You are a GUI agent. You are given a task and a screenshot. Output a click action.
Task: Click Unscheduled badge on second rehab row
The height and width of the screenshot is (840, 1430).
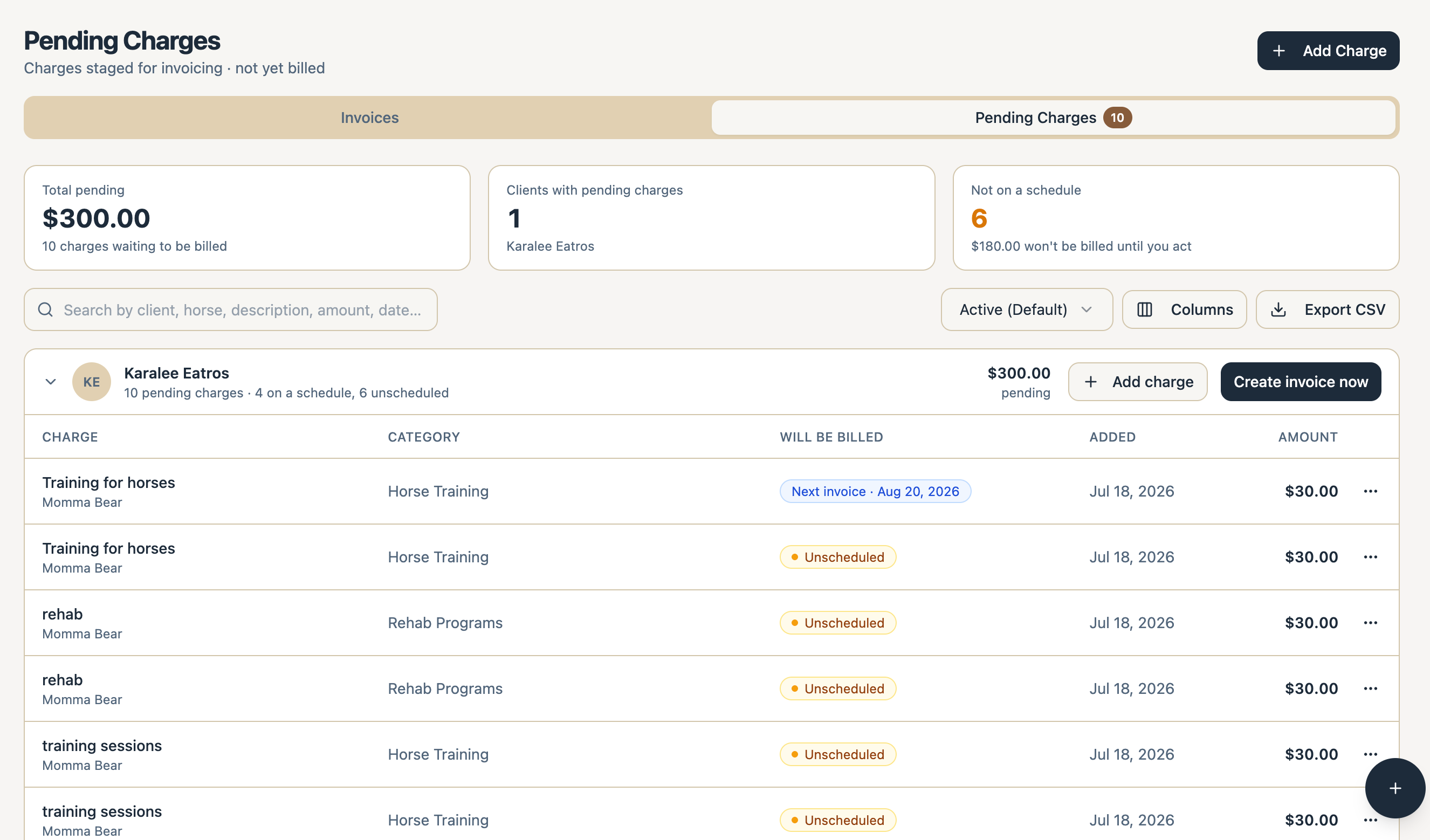click(x=837, y=688)
